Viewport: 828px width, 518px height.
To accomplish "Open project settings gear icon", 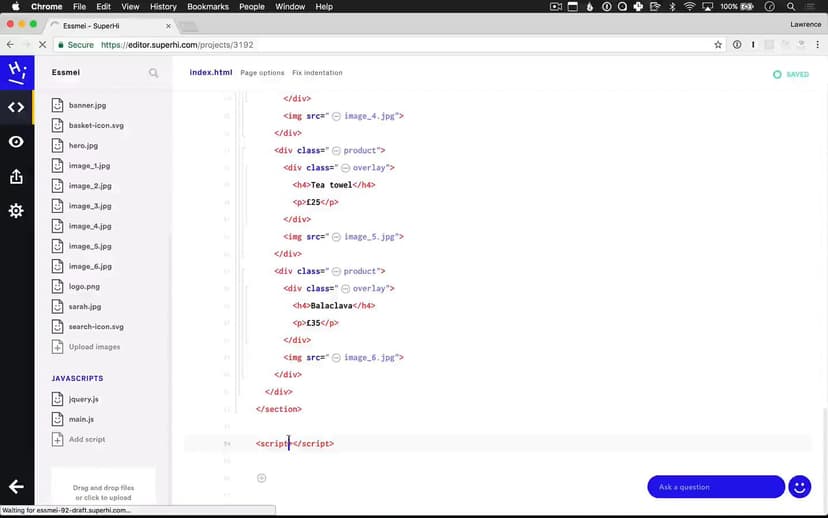I will coord(16,211).
